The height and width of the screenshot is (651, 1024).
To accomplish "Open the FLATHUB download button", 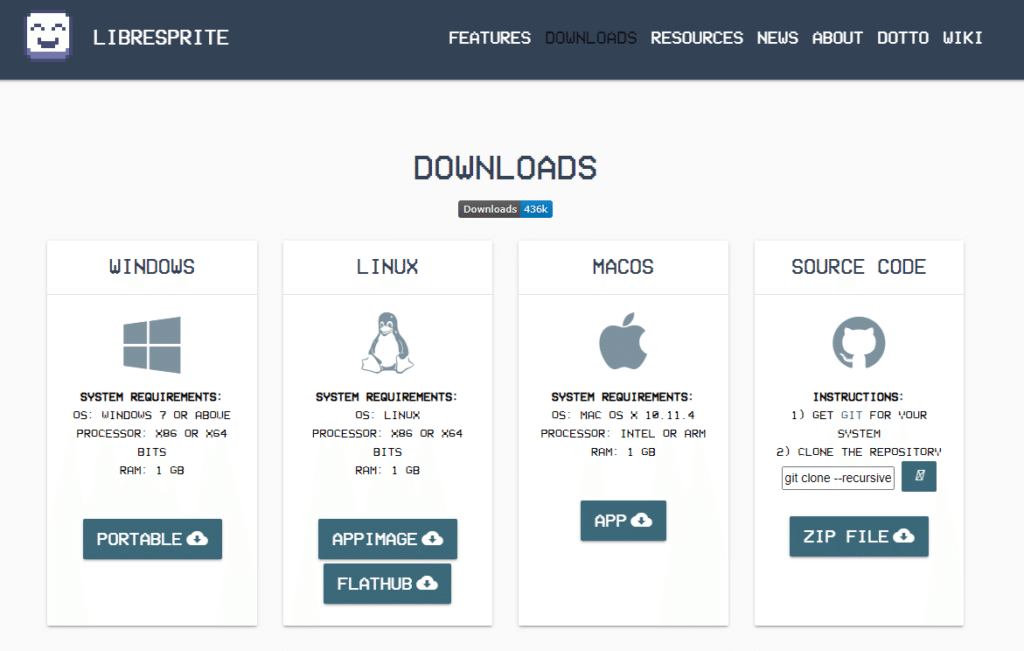I will pyautogui.click(x=387, y=584).
